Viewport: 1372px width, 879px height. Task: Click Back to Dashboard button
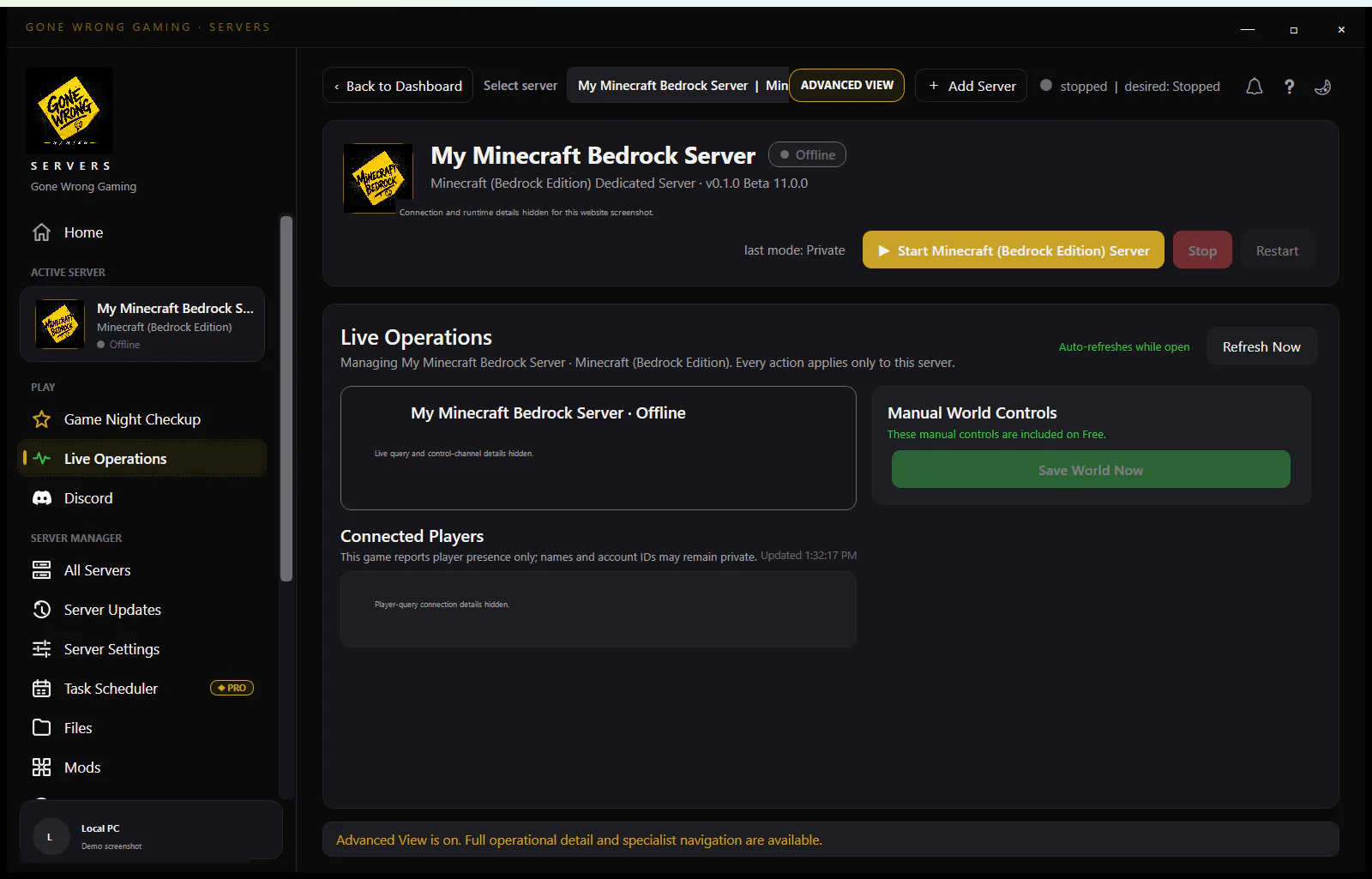pos(398,86)
